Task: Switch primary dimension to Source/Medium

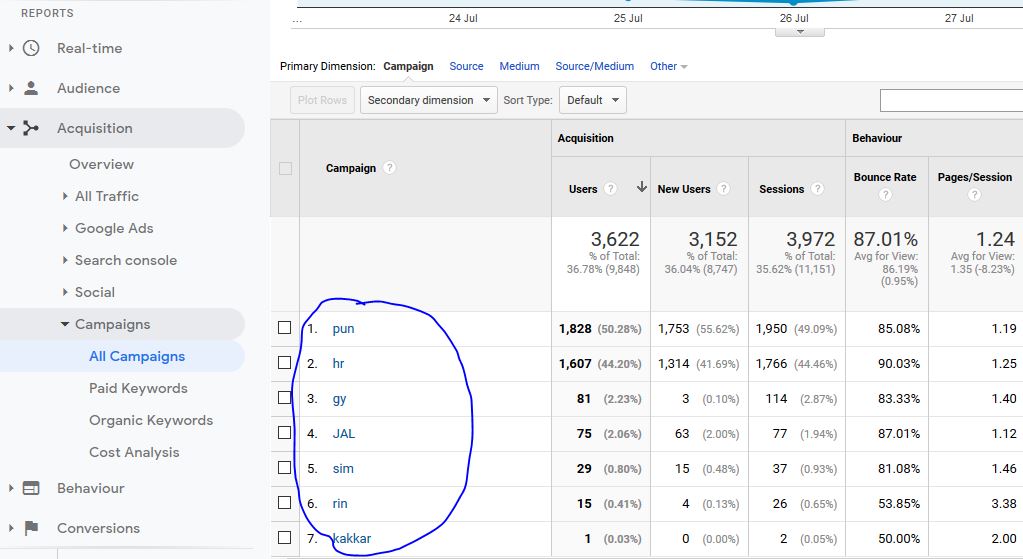Action: [x=594, y=66]
